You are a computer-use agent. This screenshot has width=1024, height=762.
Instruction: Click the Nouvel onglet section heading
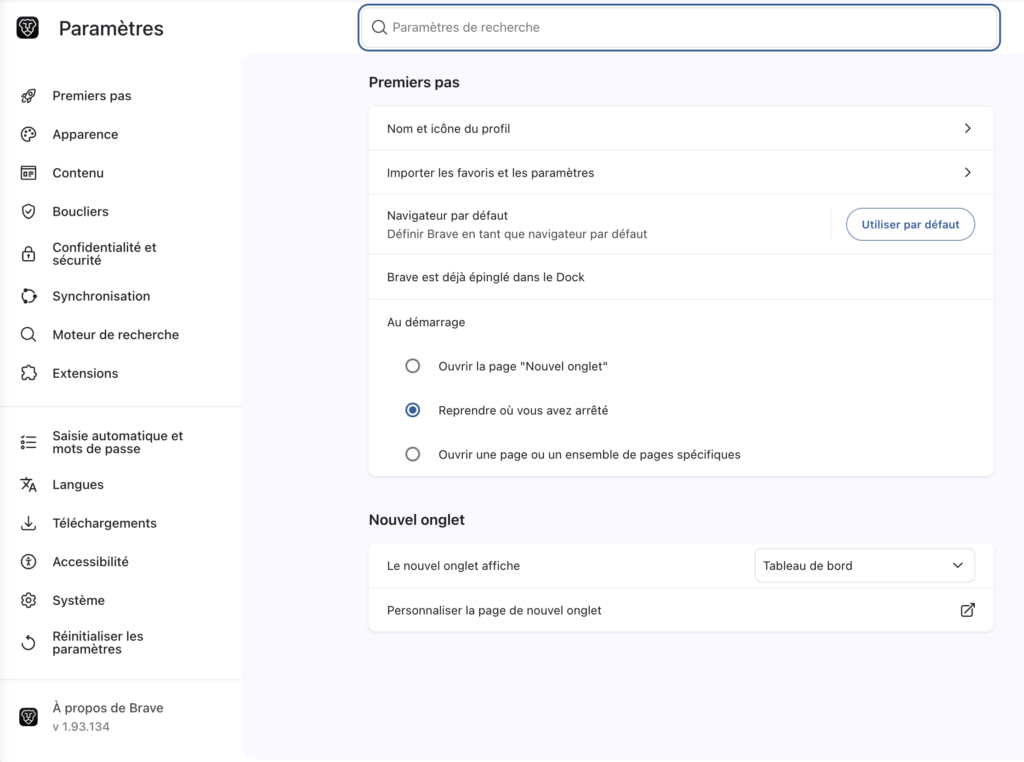coord(417,520)
